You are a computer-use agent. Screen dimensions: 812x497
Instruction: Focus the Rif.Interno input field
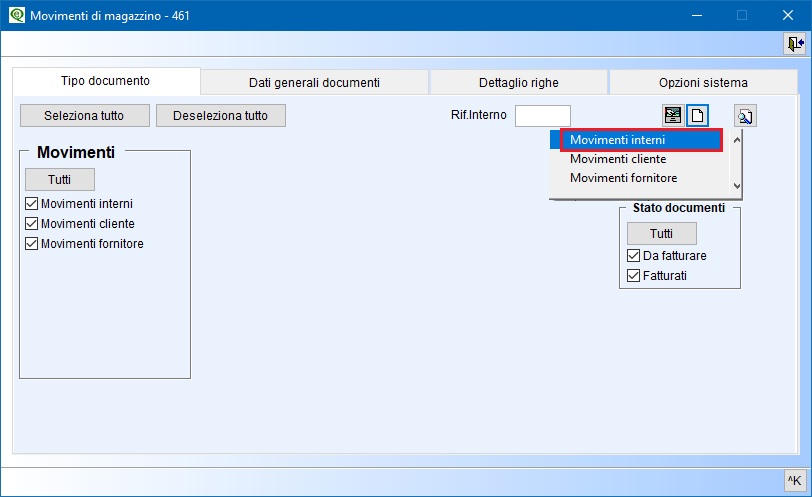coord(543,115)
